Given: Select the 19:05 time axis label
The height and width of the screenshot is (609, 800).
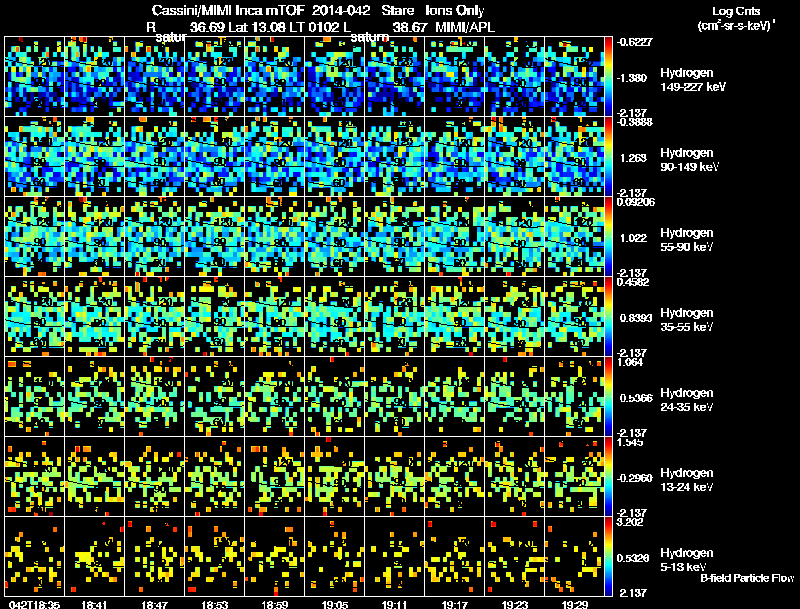Looking at the screenshot, I should pos(335,604).
